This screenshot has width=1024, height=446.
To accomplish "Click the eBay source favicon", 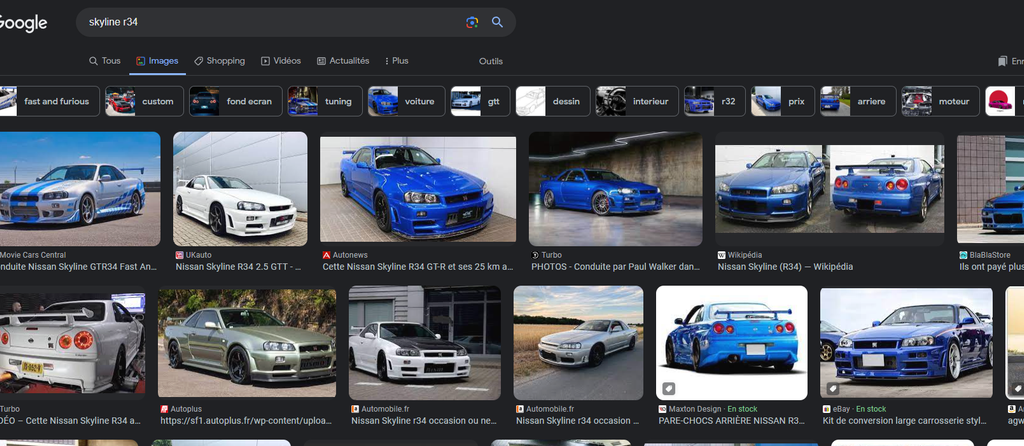I will click(x=826, y=409).
